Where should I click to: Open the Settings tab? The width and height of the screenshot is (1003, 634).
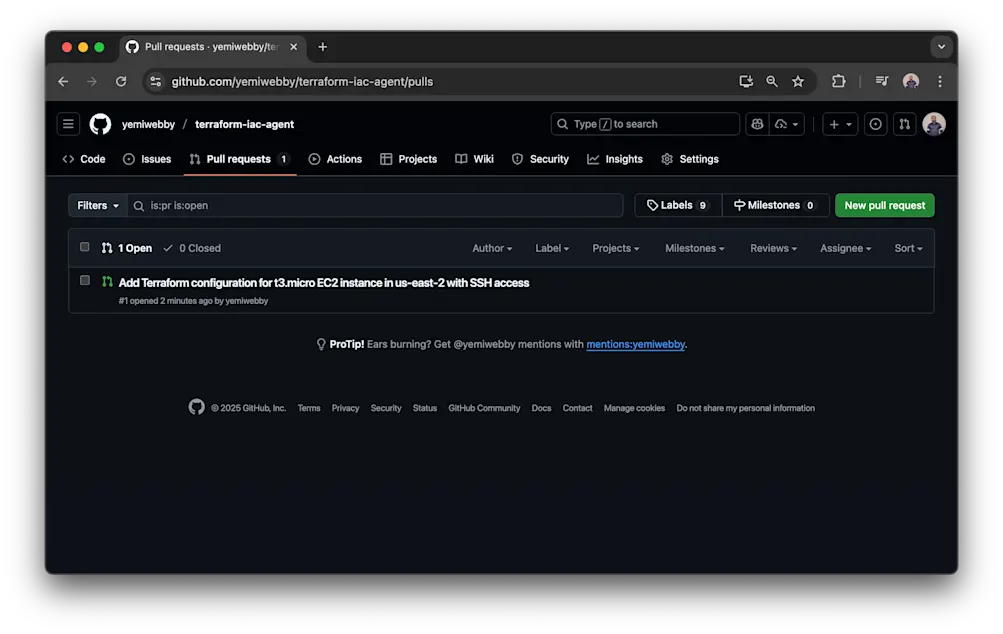690,159
